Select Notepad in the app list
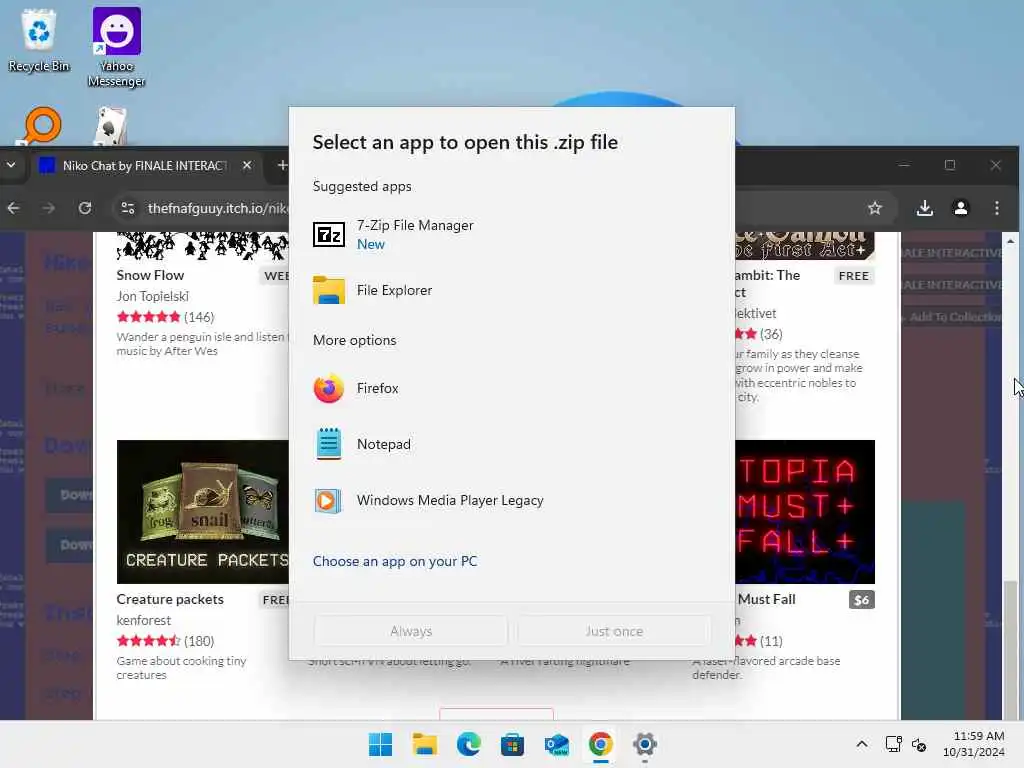Image resolution: width=1024 pixels, height=768 pixels. (511, 445)
